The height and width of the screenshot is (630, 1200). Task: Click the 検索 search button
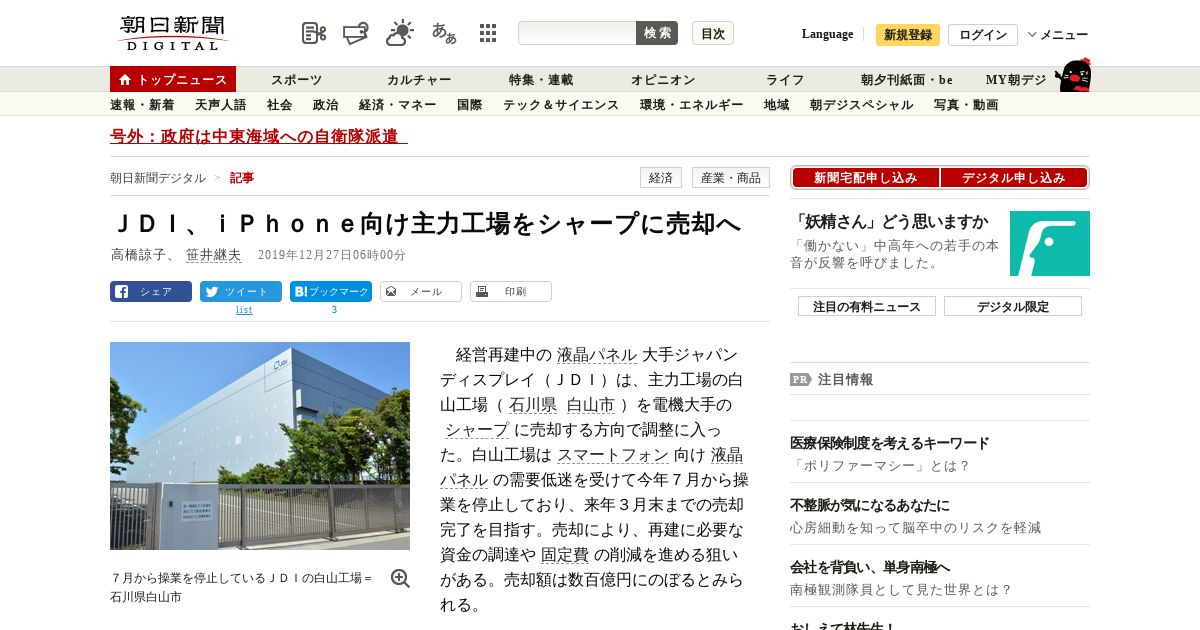point(657,33)
